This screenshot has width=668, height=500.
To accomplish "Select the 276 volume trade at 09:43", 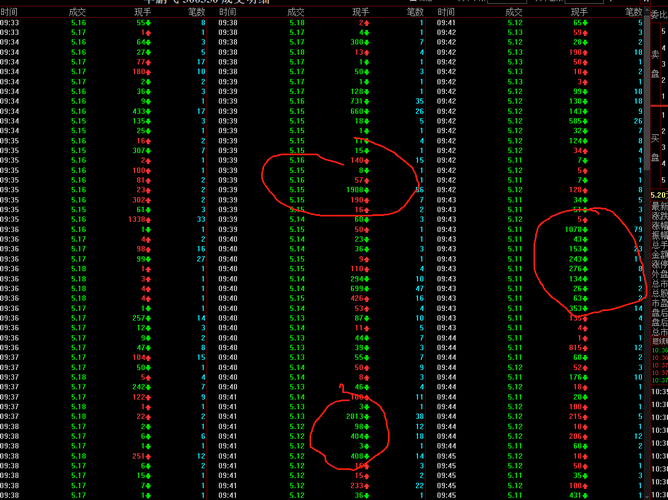I will [x=579, y=269].
